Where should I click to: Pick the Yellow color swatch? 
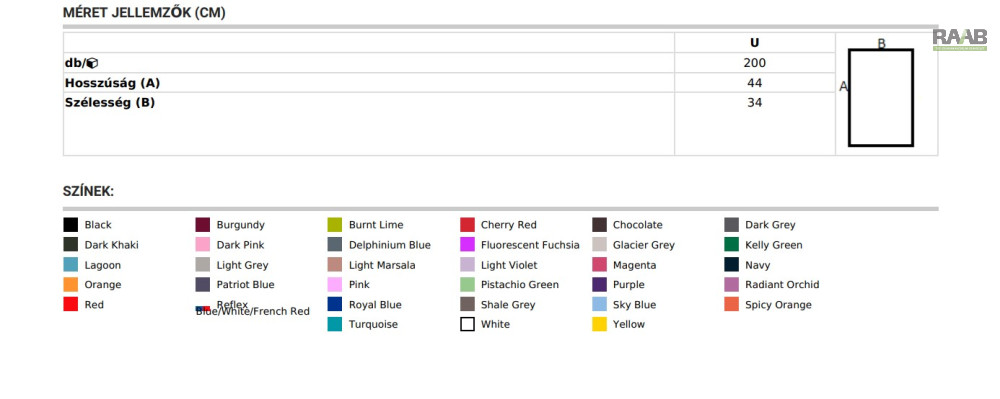tap(599, 324)
